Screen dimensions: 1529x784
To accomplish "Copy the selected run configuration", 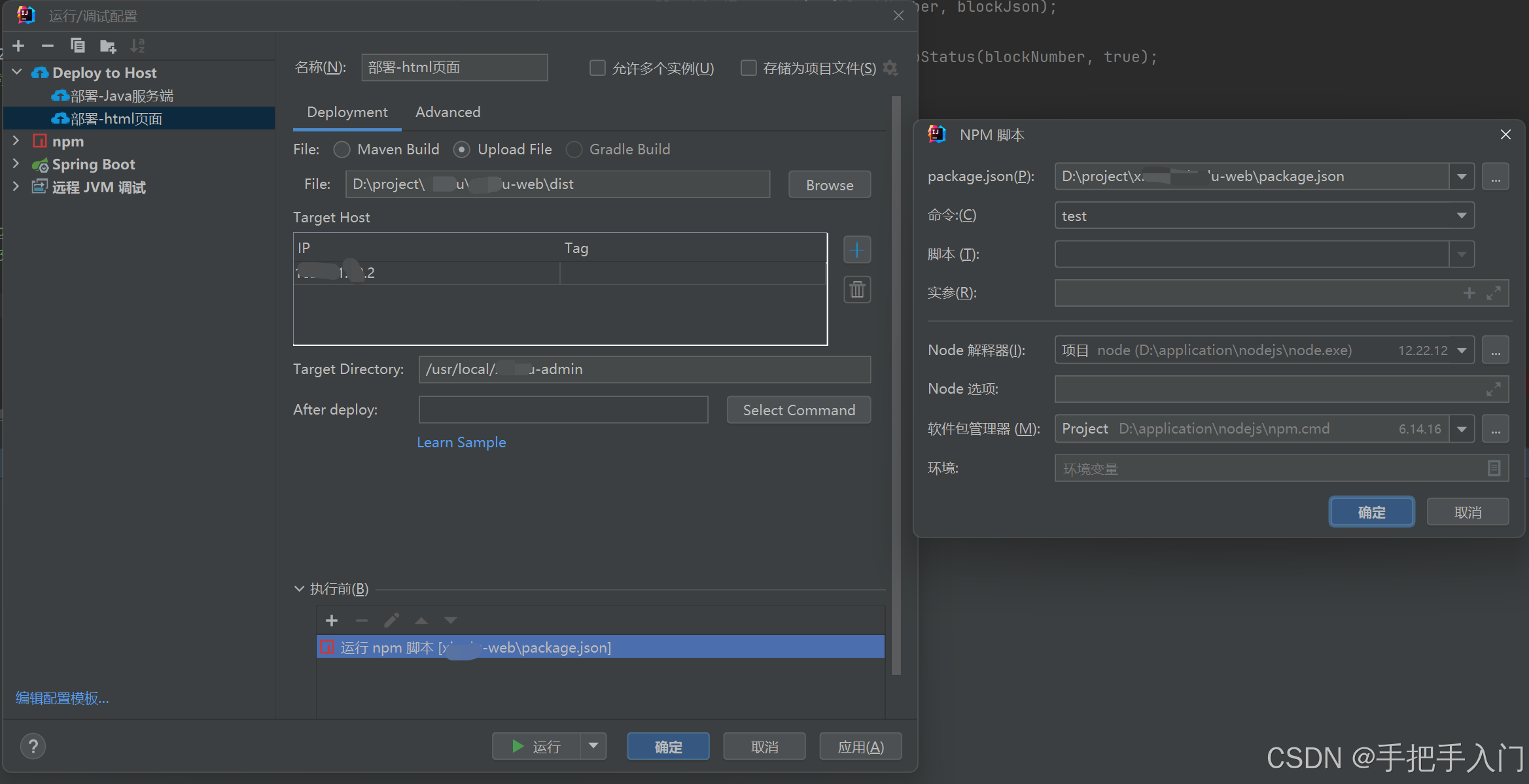I will tap(78, 46).
